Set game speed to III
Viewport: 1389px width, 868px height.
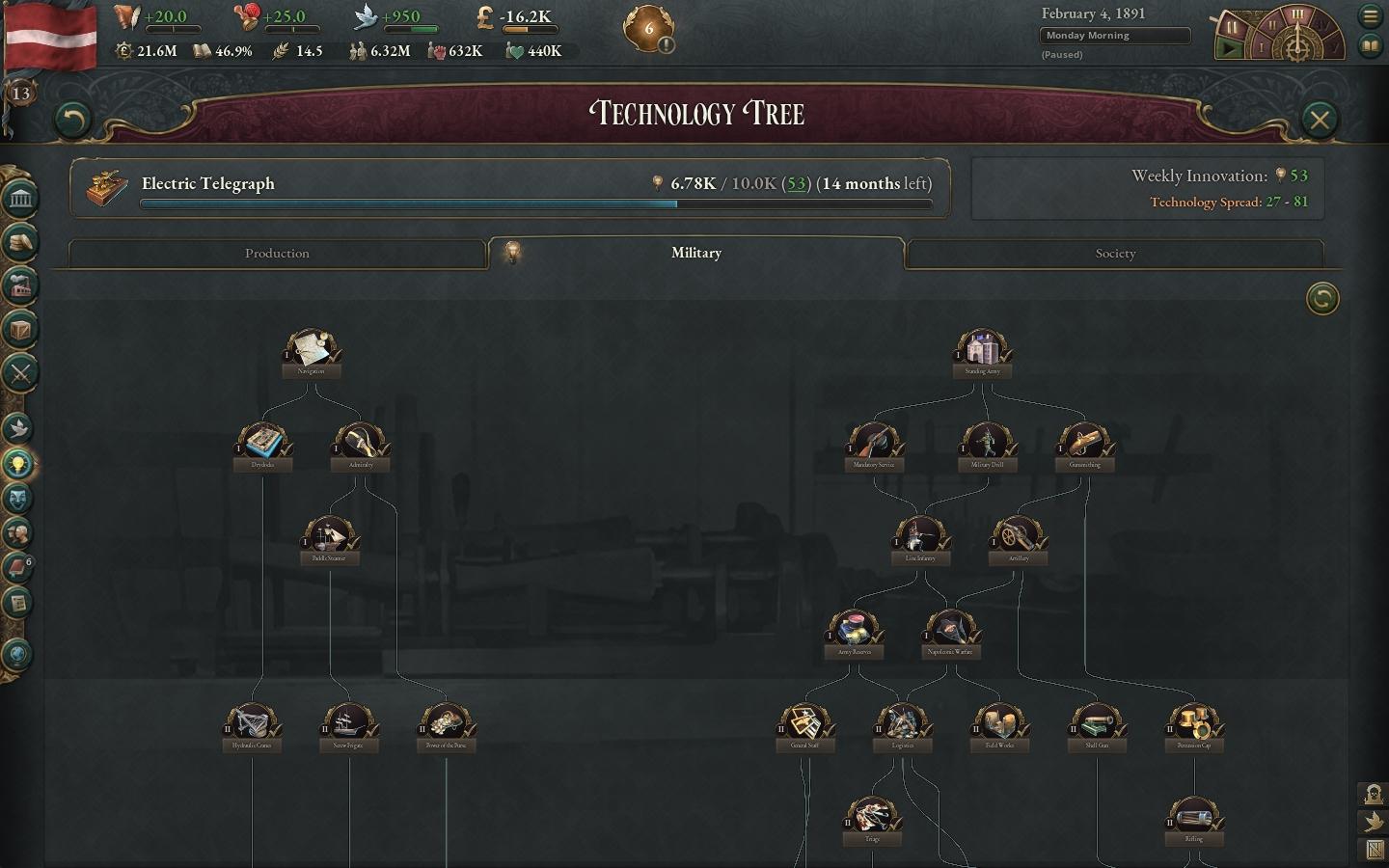1297,15
